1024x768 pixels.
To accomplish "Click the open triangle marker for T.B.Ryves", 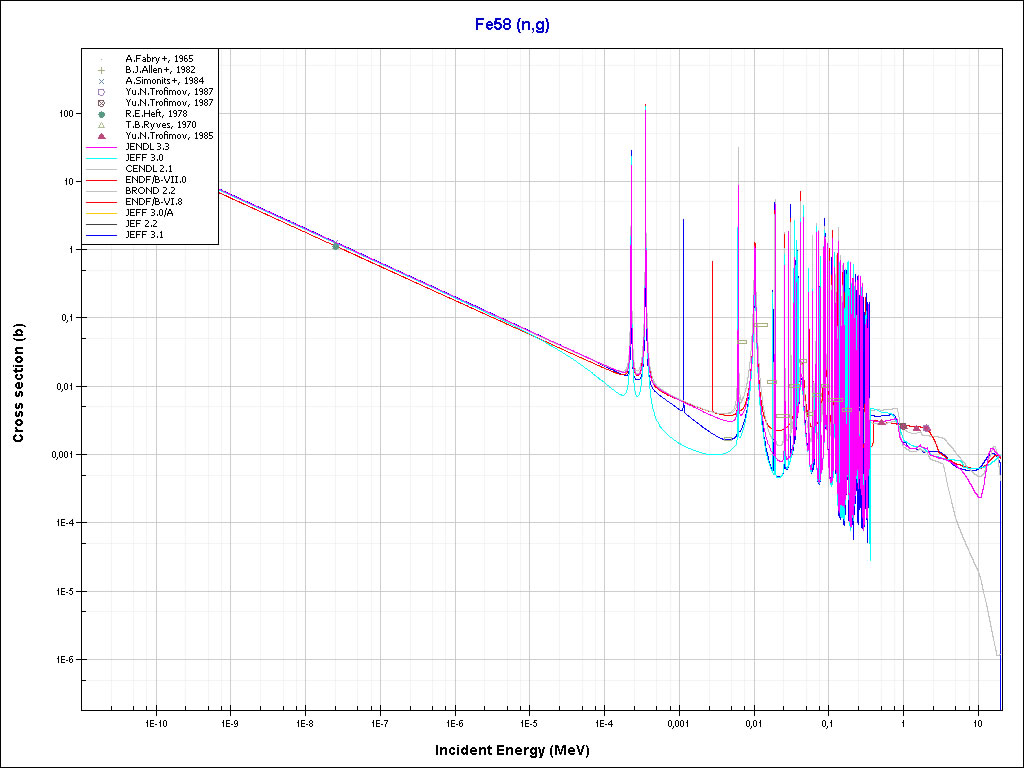I will 102,125.
